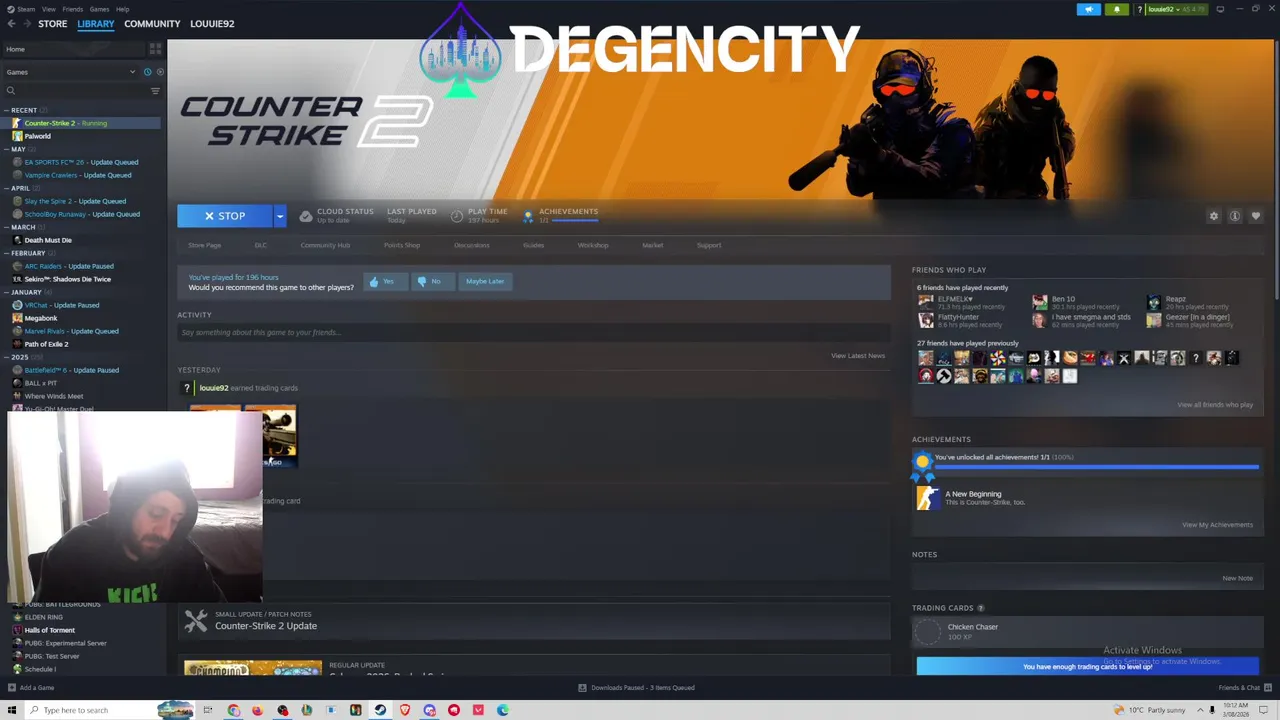1280x720 pixels.
Task: Click the achievements progress bar
Action: click(x=1096, y=466)
